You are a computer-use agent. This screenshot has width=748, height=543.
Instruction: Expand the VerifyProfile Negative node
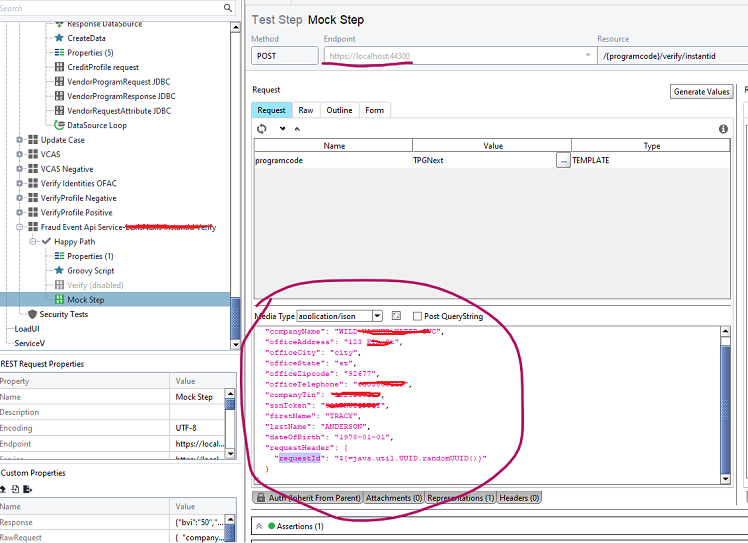20,198
